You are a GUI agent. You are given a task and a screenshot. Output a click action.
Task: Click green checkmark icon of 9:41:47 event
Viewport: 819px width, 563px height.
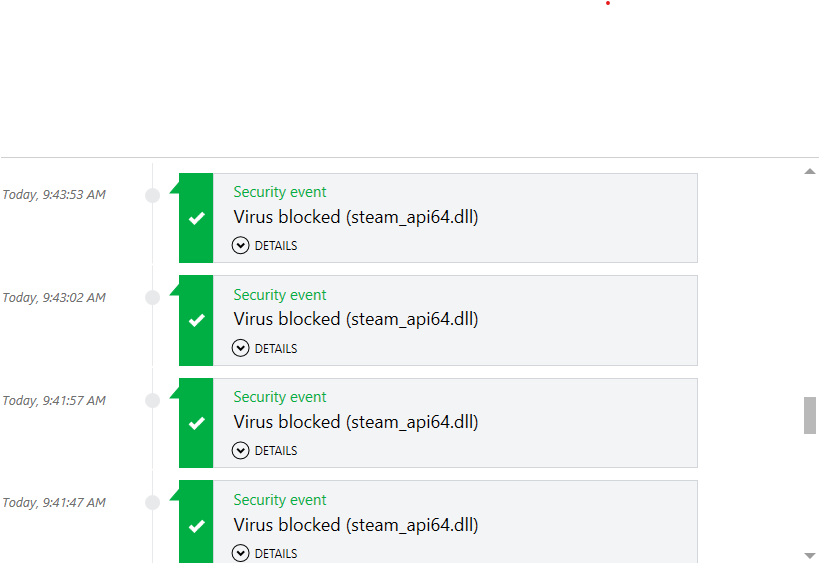pyautogui.click(x=196, y=526)
